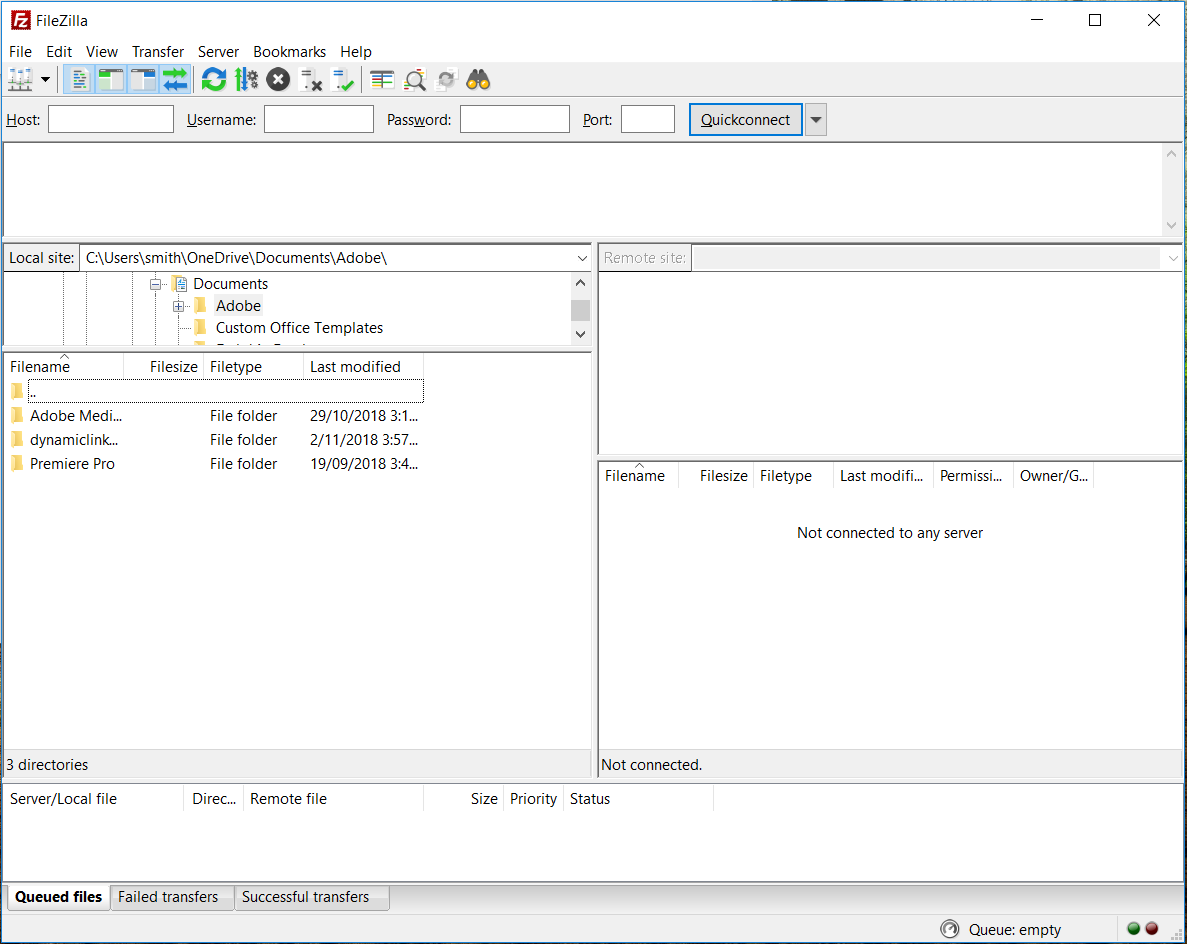Screen dimensions: 1187x944
Task: Toggle remote directory tree display
Action: pyautogui.click(x=142, y=79)
